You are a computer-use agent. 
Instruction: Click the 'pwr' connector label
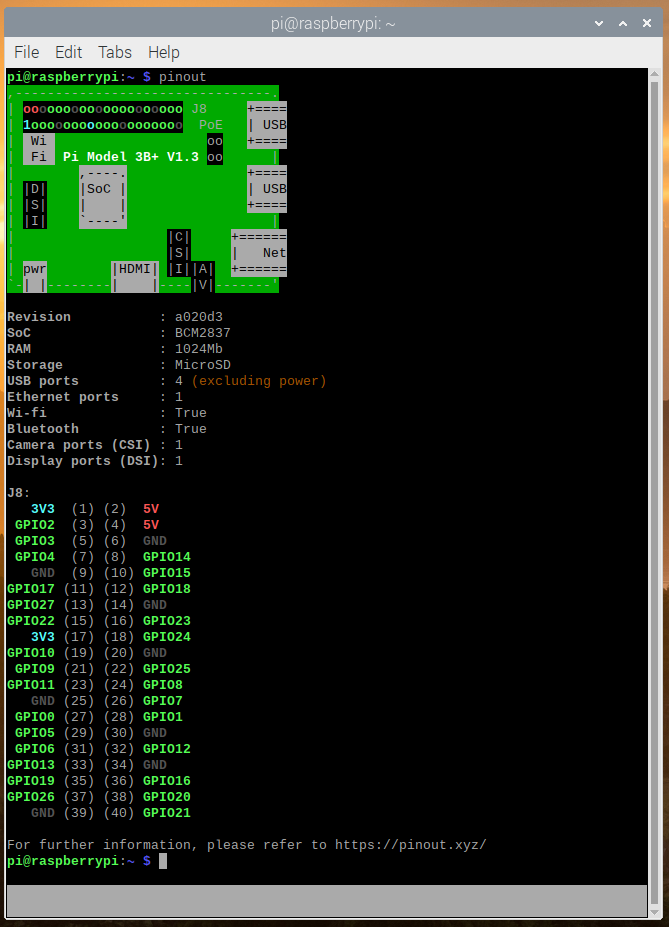[x=35, y=269]
